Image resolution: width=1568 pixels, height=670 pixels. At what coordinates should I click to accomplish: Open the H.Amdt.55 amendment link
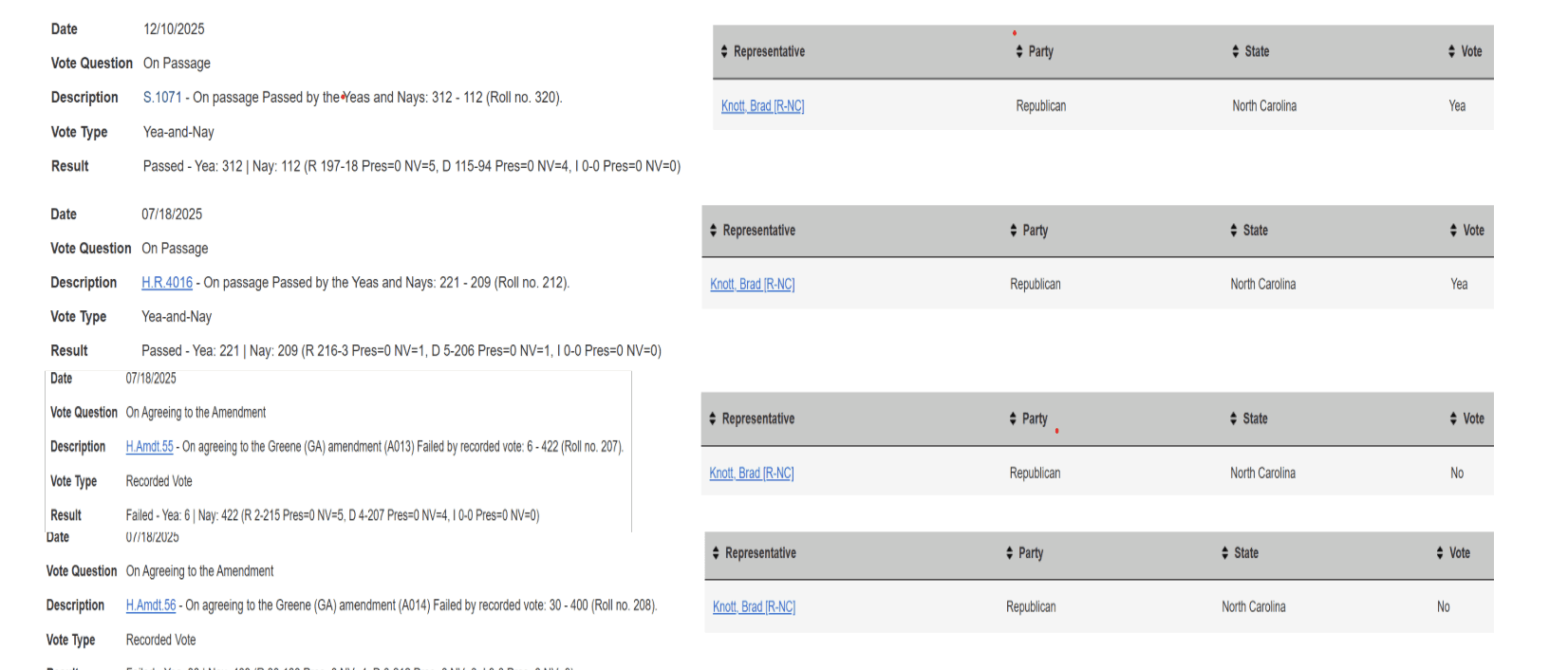(149, 446)
